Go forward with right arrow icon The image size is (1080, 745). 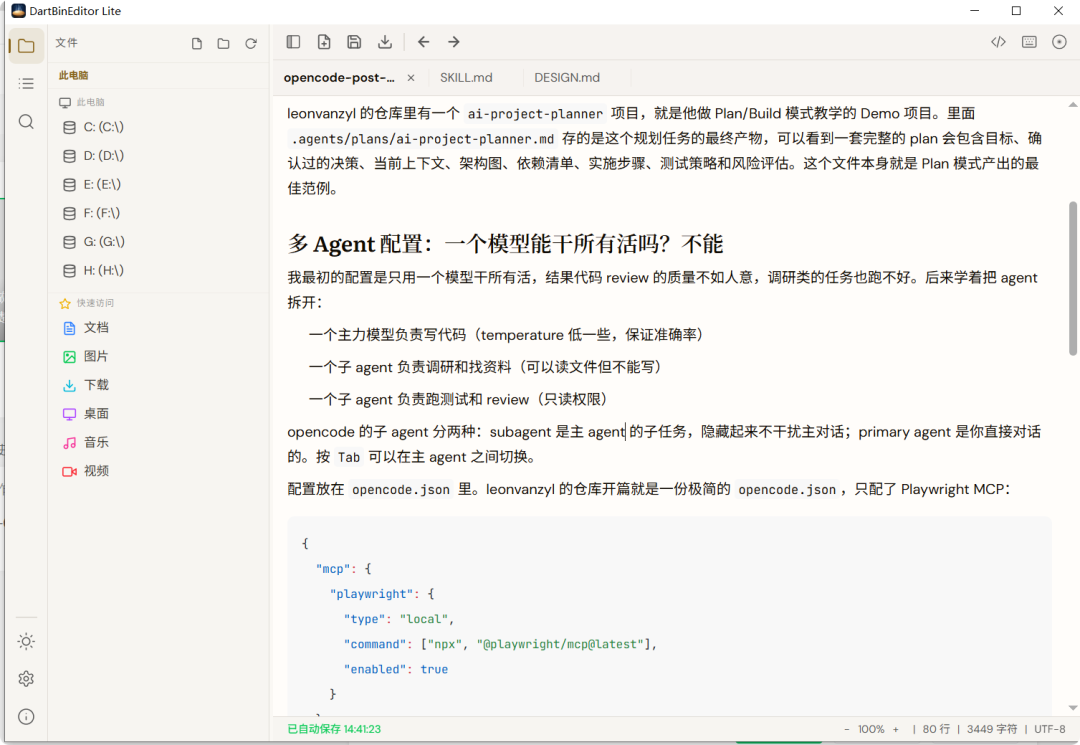(x=454, y=42)
